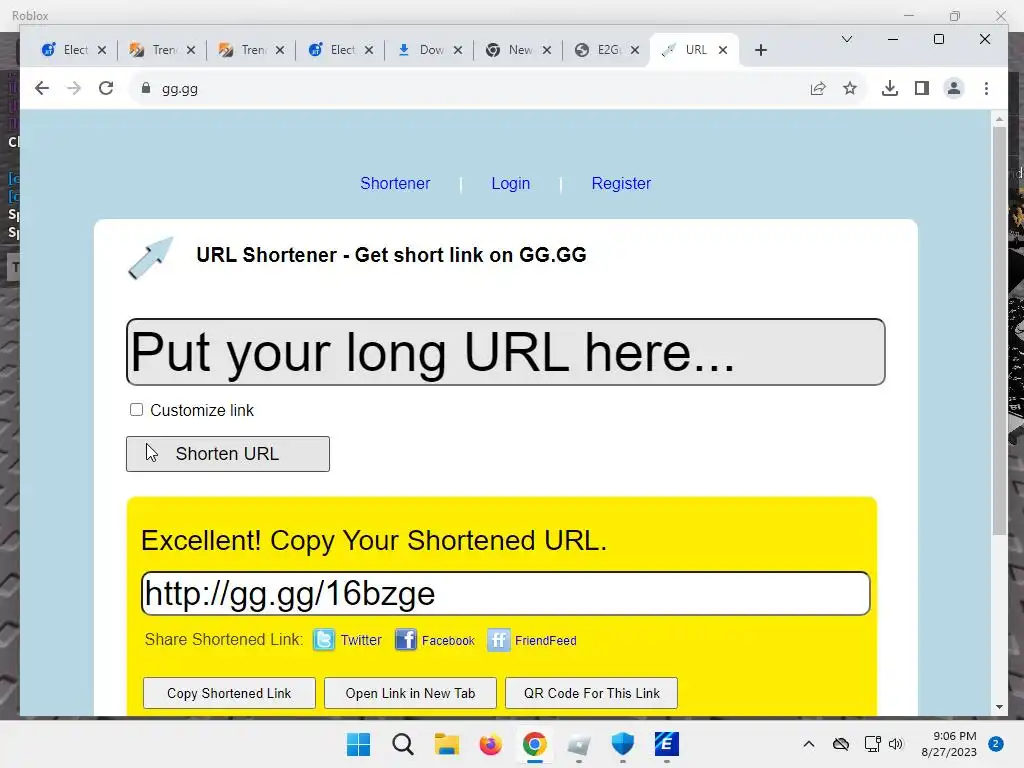Image resolution: width=1024 pixels, height=768 pixels.
Task: Click the Shorten URL button
Action: coord(227,454)
